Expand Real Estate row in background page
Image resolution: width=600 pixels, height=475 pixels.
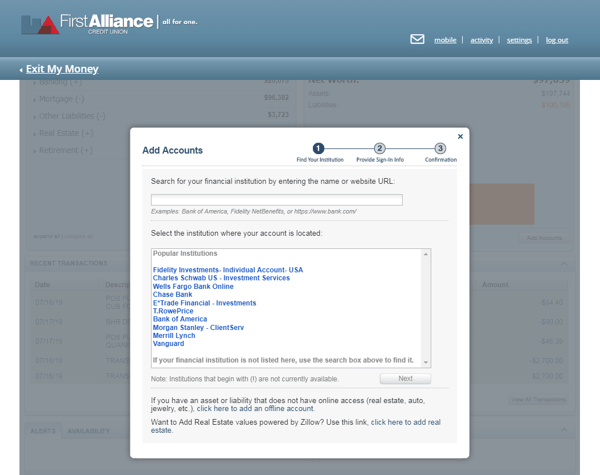coord(63,133)
